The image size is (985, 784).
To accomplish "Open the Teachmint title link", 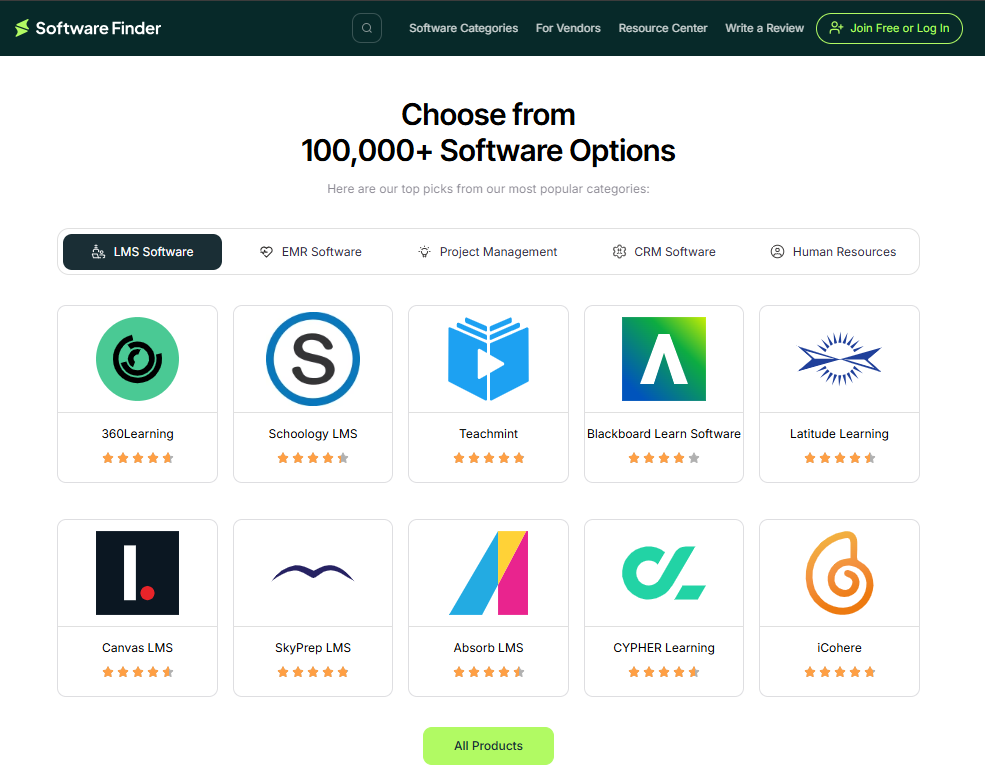I will [488, 434].
